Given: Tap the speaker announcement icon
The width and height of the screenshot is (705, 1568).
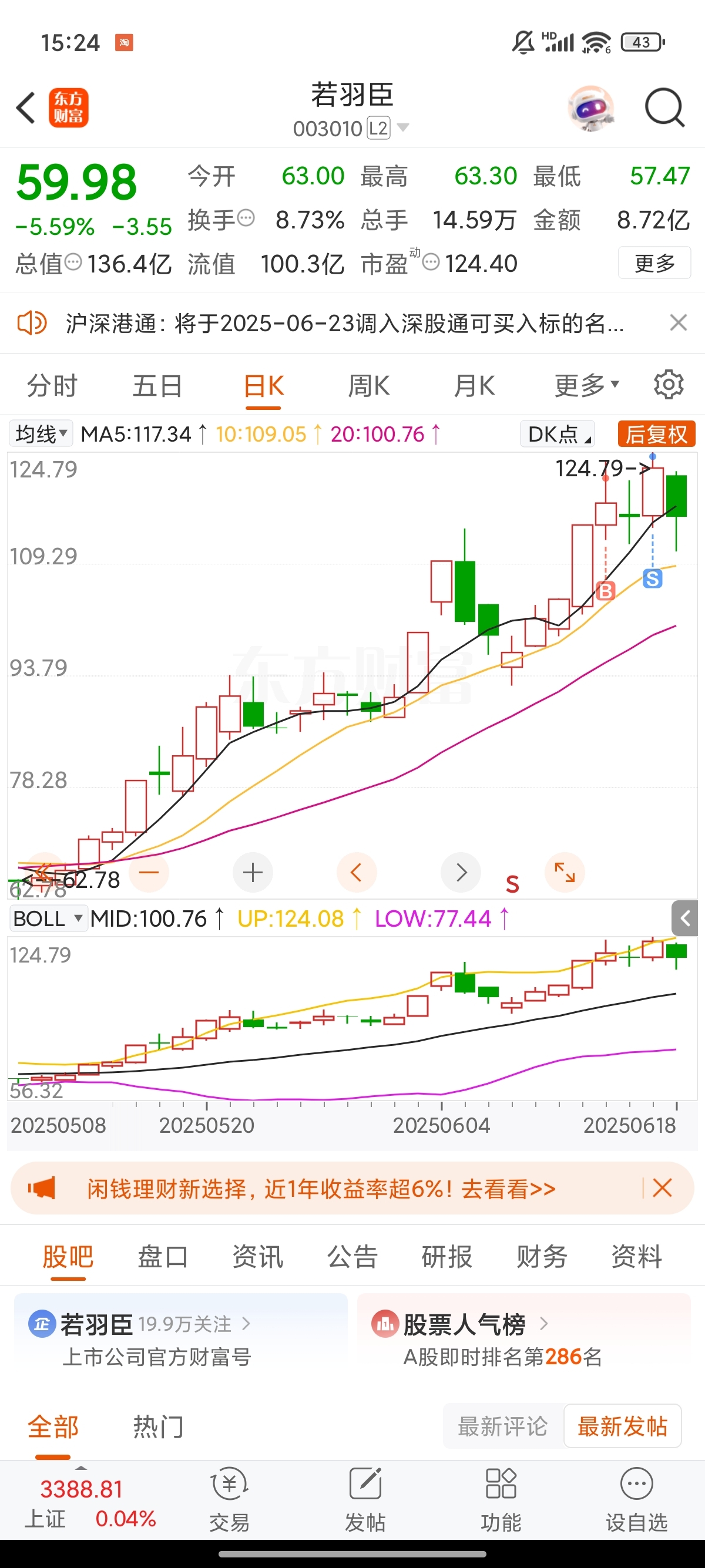Looking at the screenshot, I should coord(32,322).
